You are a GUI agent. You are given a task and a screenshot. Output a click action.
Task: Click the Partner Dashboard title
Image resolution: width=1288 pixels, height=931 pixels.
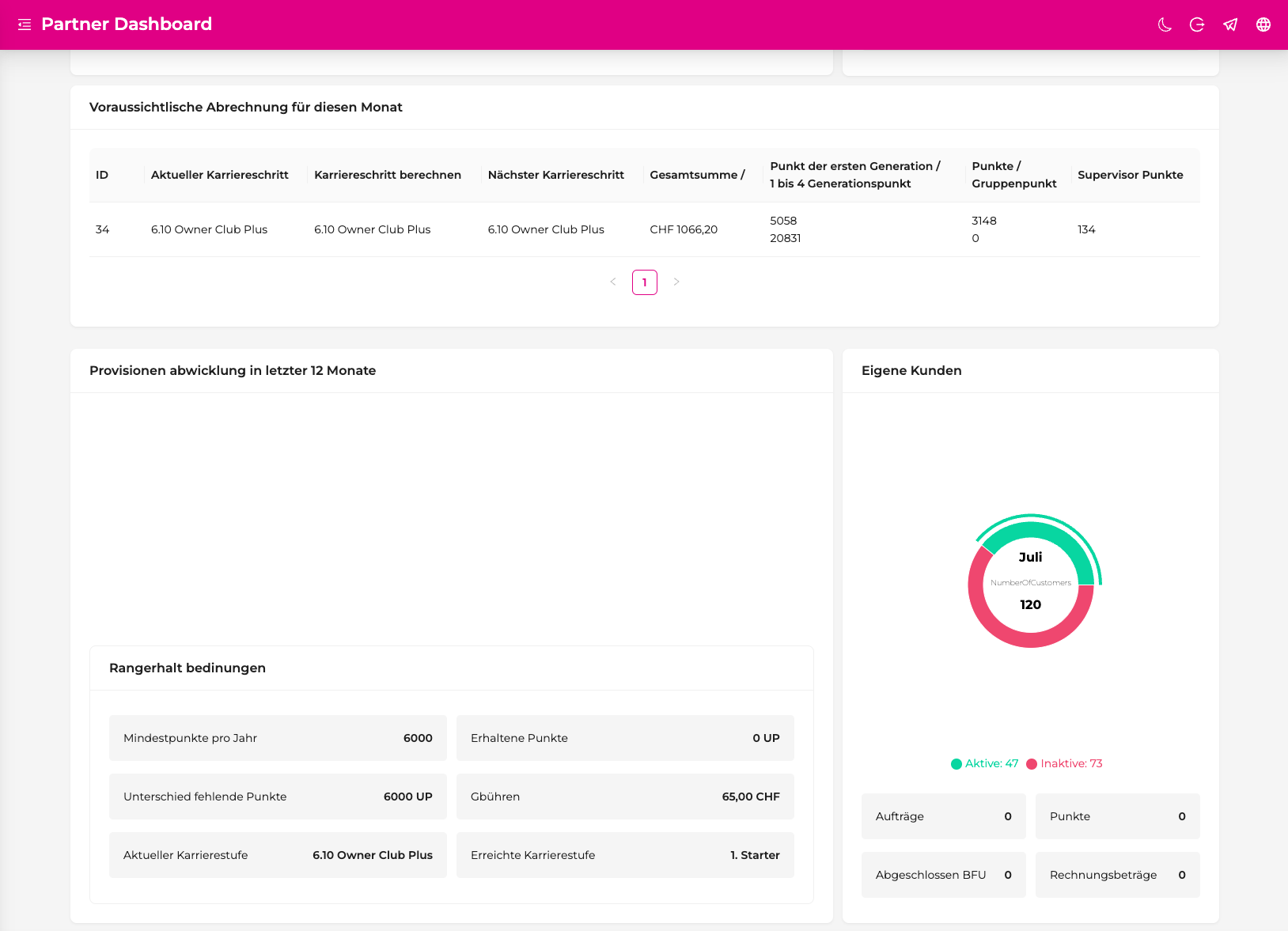127,25
